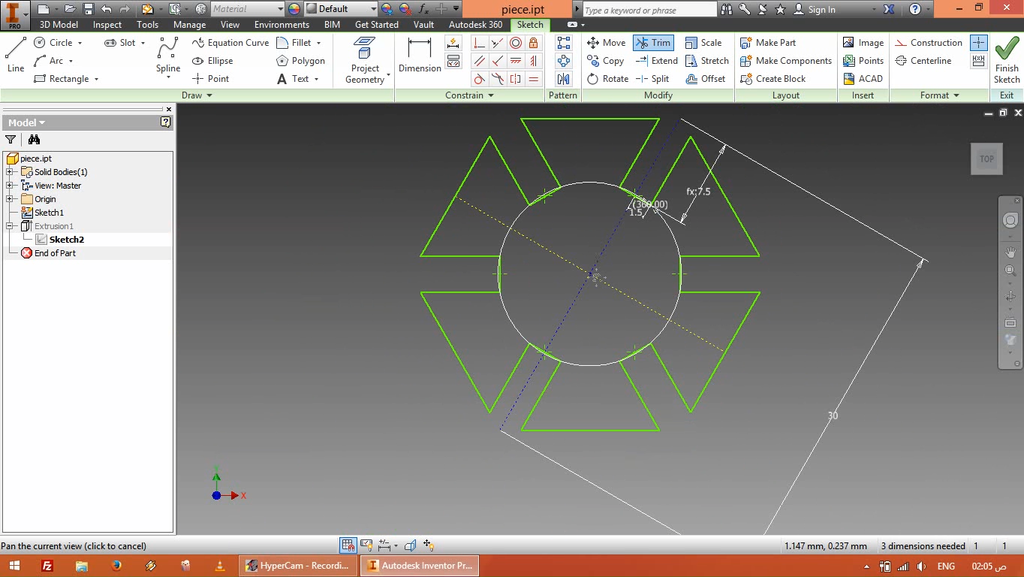This screenshot has width=1024, height=577.
Task: Apply Tangent constraint
Action: click(479, 79)
